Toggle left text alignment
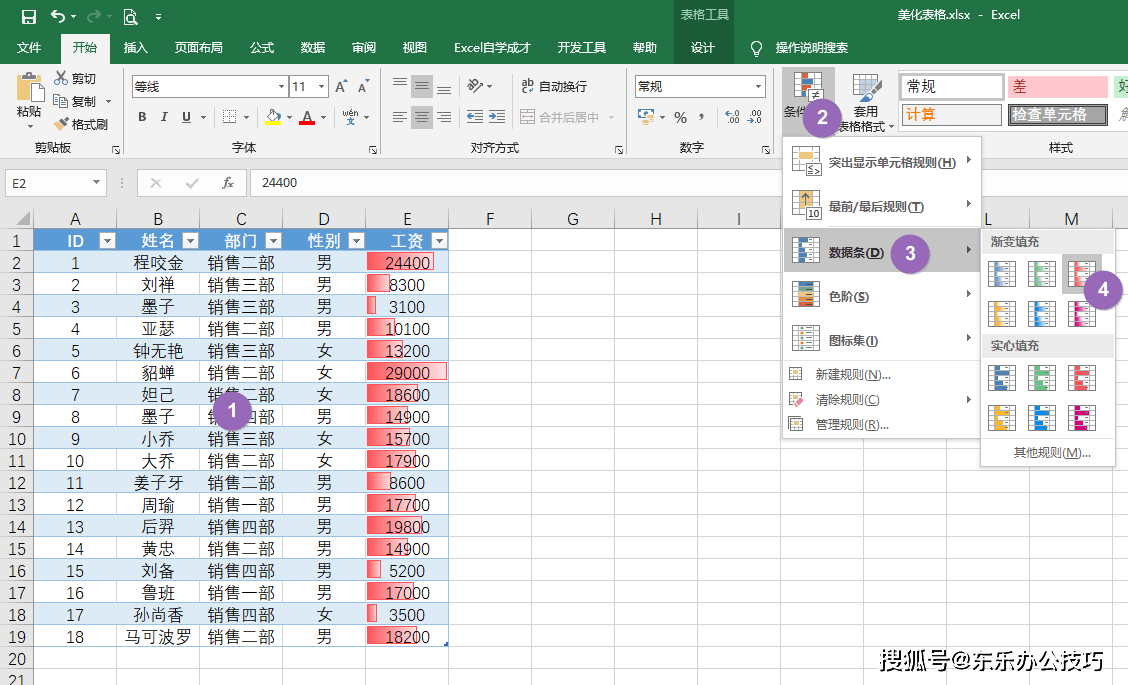This screenshot has width=1128, height=685. [x=400, y=117]
